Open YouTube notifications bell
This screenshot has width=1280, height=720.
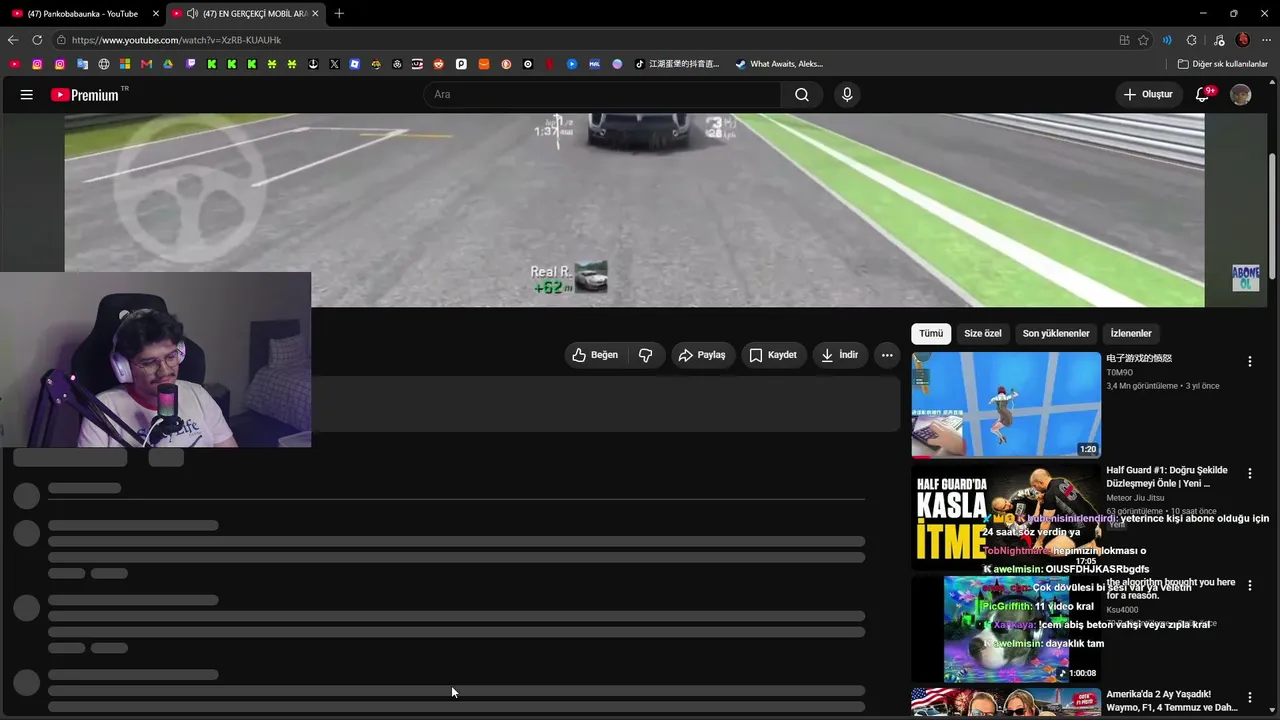[x=1203, y=95]
